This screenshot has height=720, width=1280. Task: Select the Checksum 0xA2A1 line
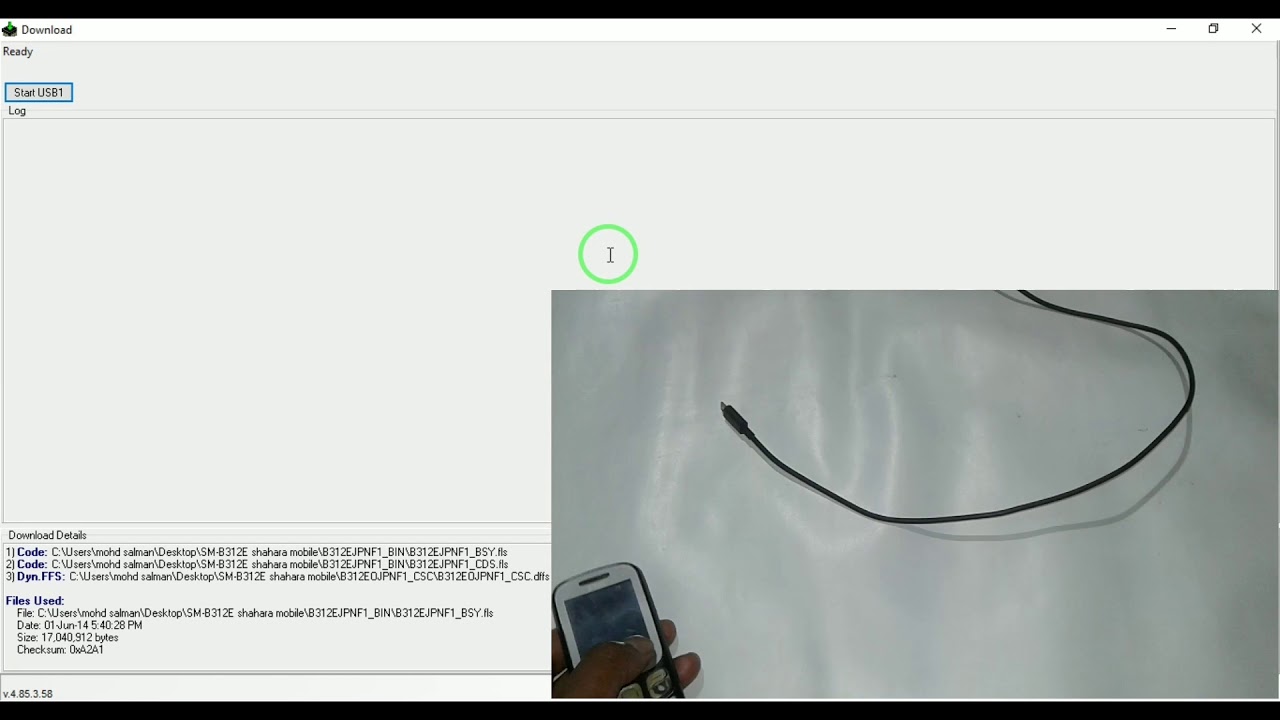tap(60, 650)
